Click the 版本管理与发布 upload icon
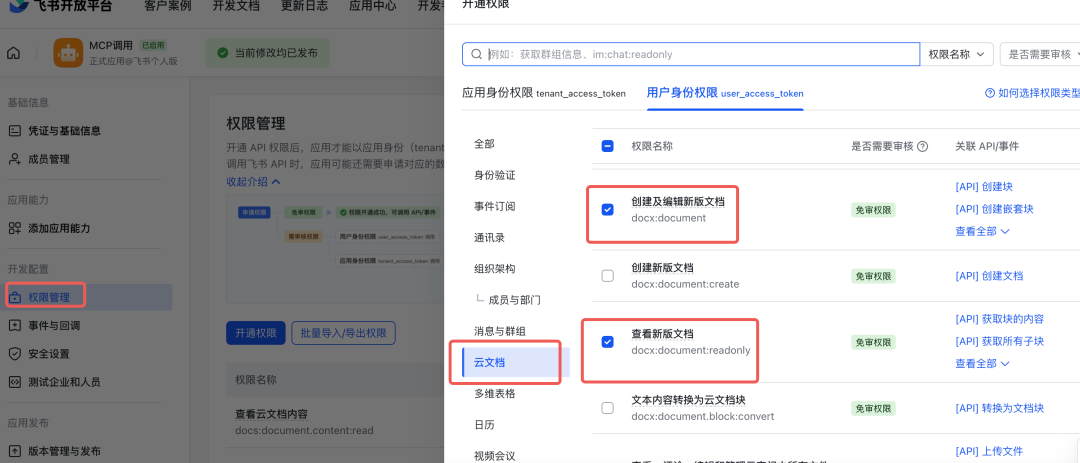Image resolution: width=1080 pixels, height=463 pixels. (x=14, y=451)
